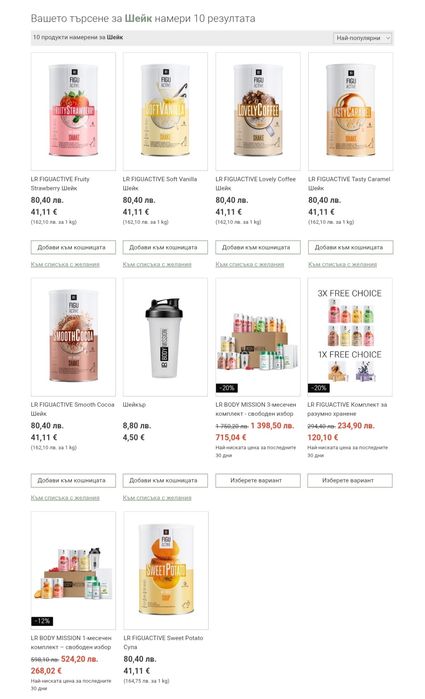Open Lovely Coffee shake product image

(x=258, y=111)
